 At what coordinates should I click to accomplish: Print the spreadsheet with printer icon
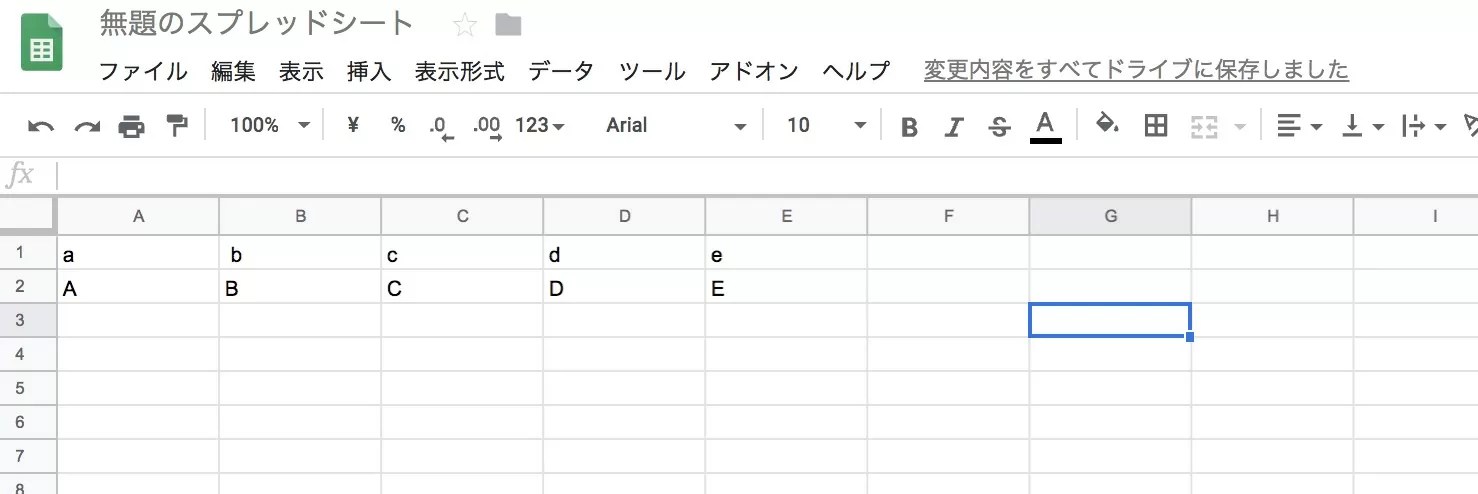point(132,126)
